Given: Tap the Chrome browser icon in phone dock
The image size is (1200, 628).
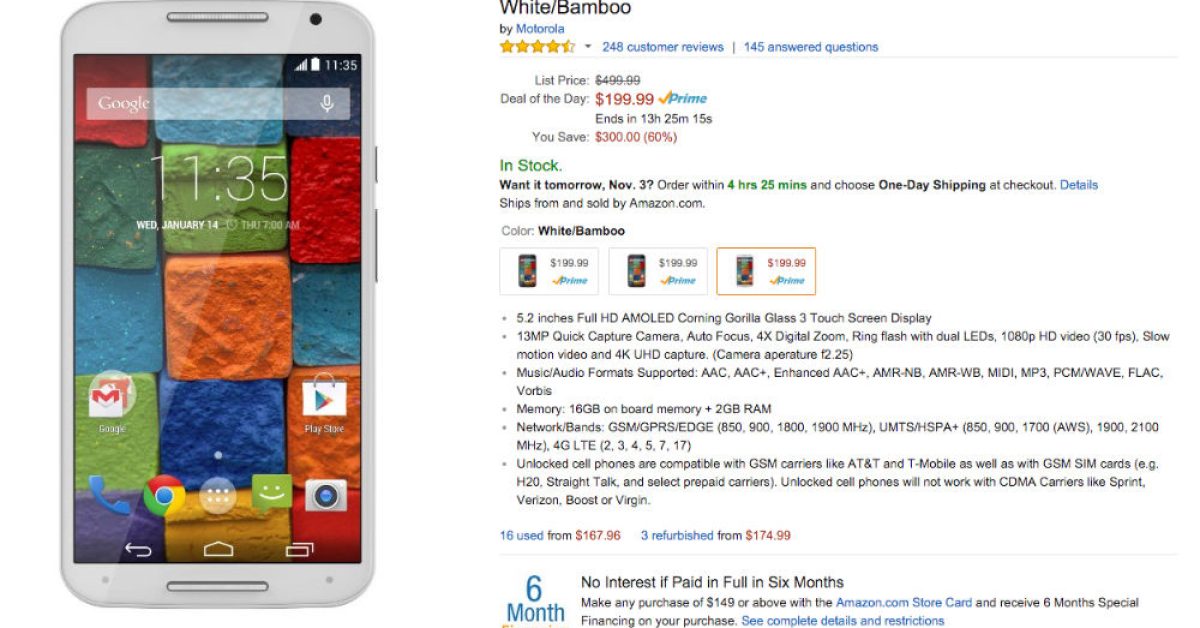Looking at the screenshot, I should [164, 495].
